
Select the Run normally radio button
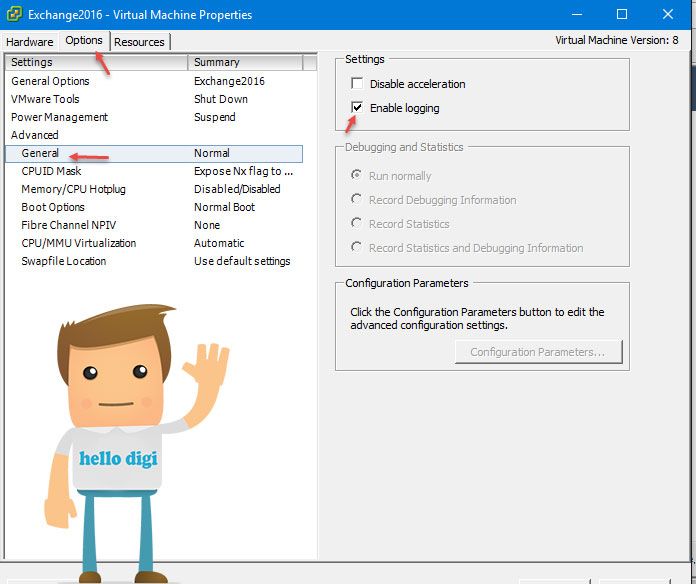click(x=356, y=175)
